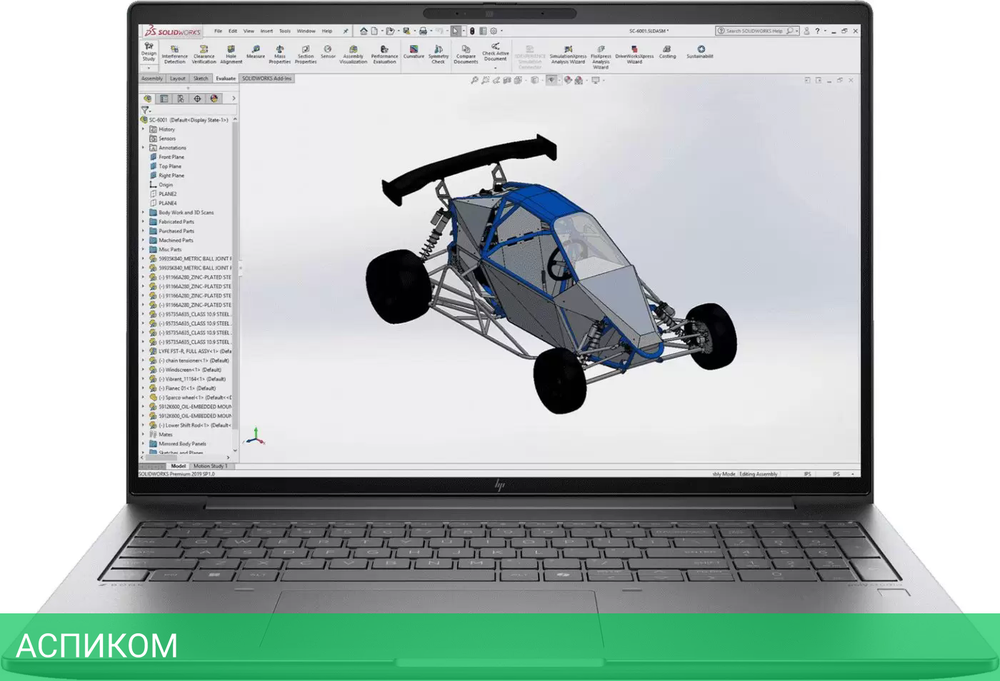Image resolution: width=1000 pixels, height=681 pixels.
Task: Switch to the Motion Study 1 tab
Action: 211,466
